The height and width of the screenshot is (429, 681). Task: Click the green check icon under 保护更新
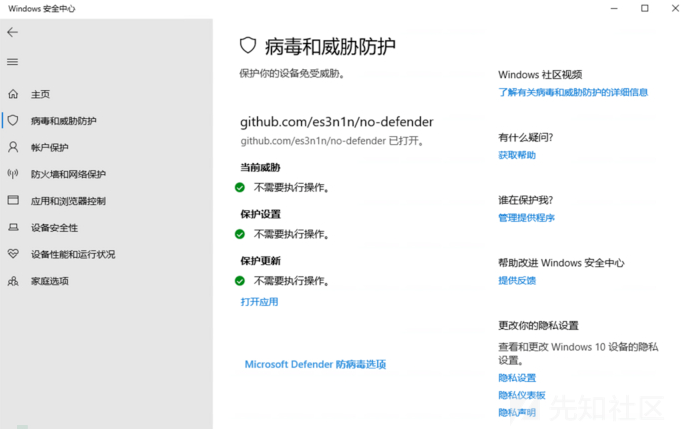pos(240,281)
